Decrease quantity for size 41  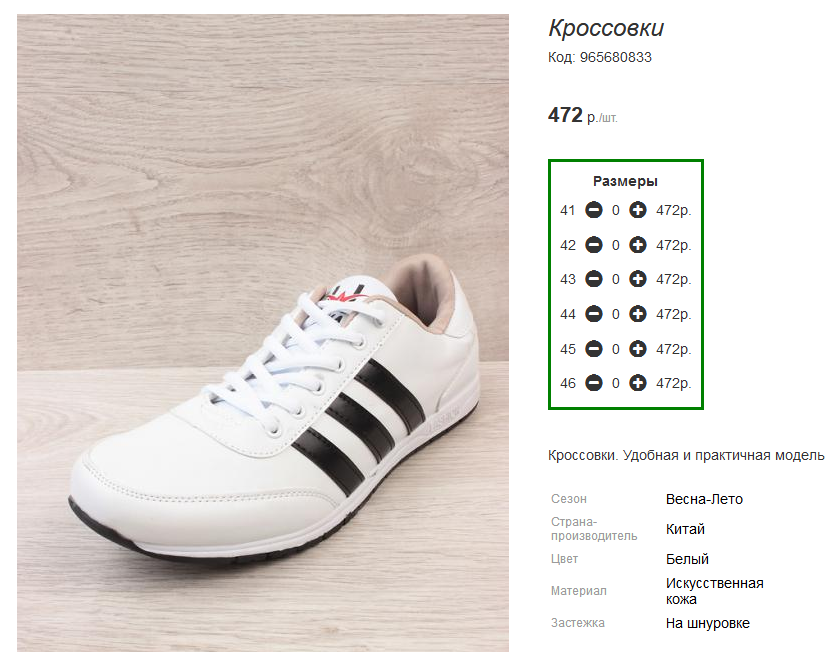pyautogui.click(x=594, y=210)
